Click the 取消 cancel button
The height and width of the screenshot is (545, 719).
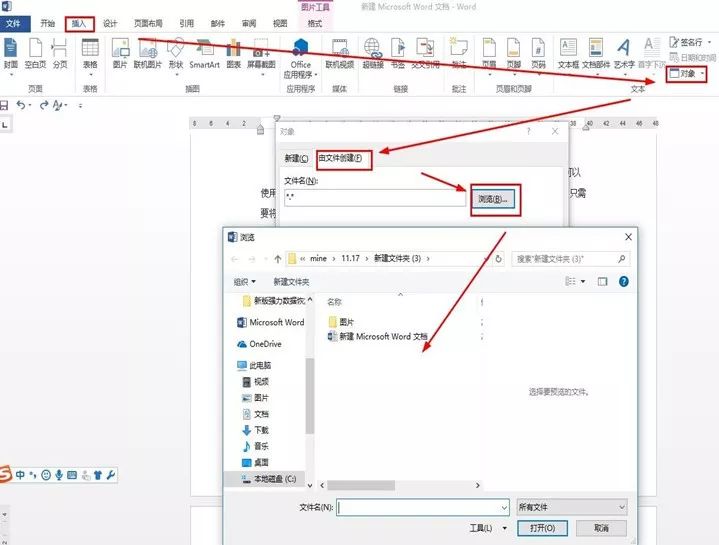pos(601,528)
